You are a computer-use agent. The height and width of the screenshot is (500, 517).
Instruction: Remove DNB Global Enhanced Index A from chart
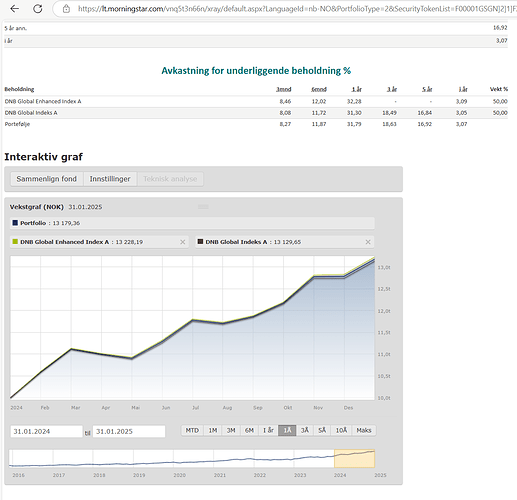(x=182, y=242)
